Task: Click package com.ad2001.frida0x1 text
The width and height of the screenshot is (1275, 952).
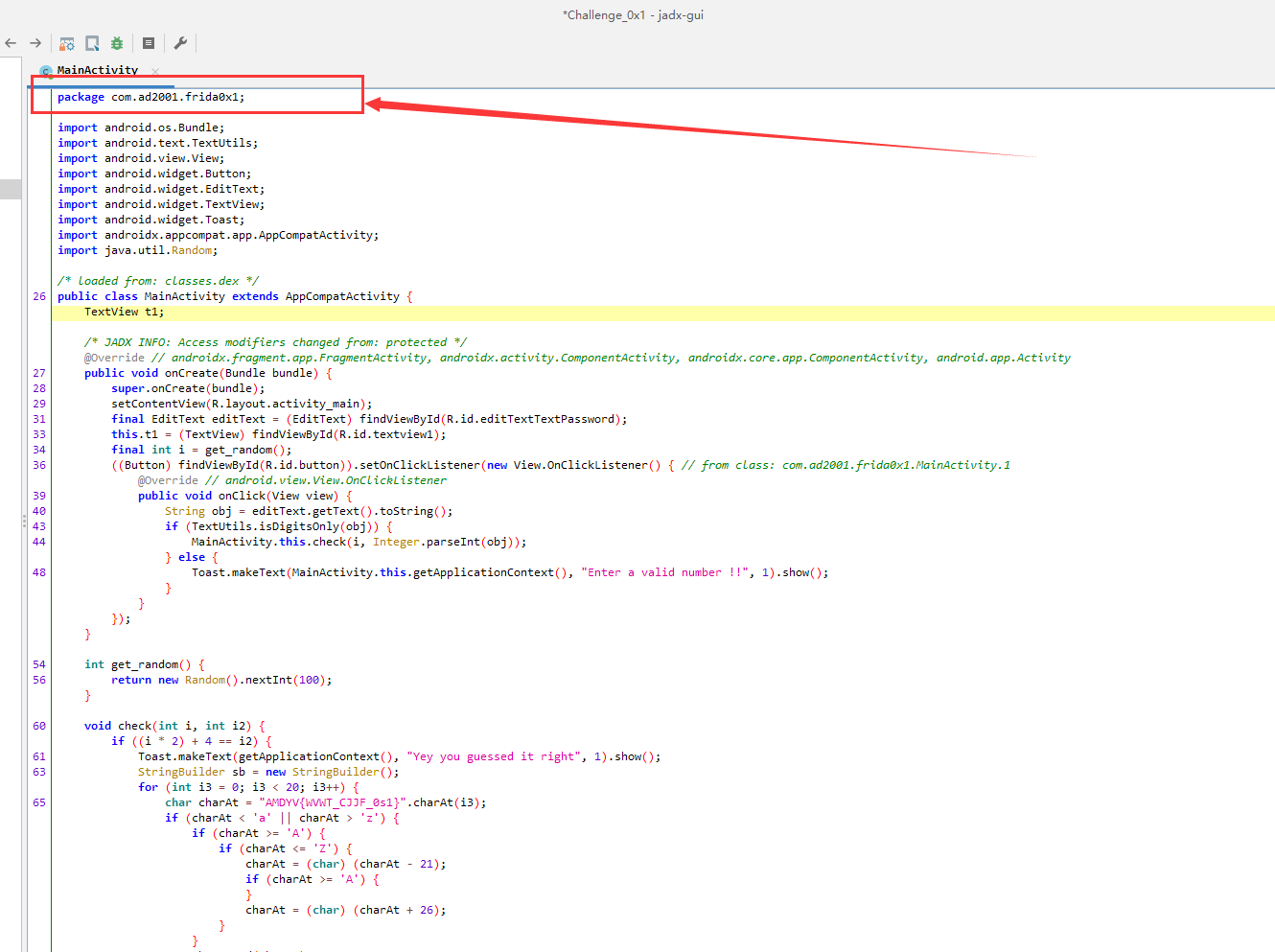Action: [151, 97]
